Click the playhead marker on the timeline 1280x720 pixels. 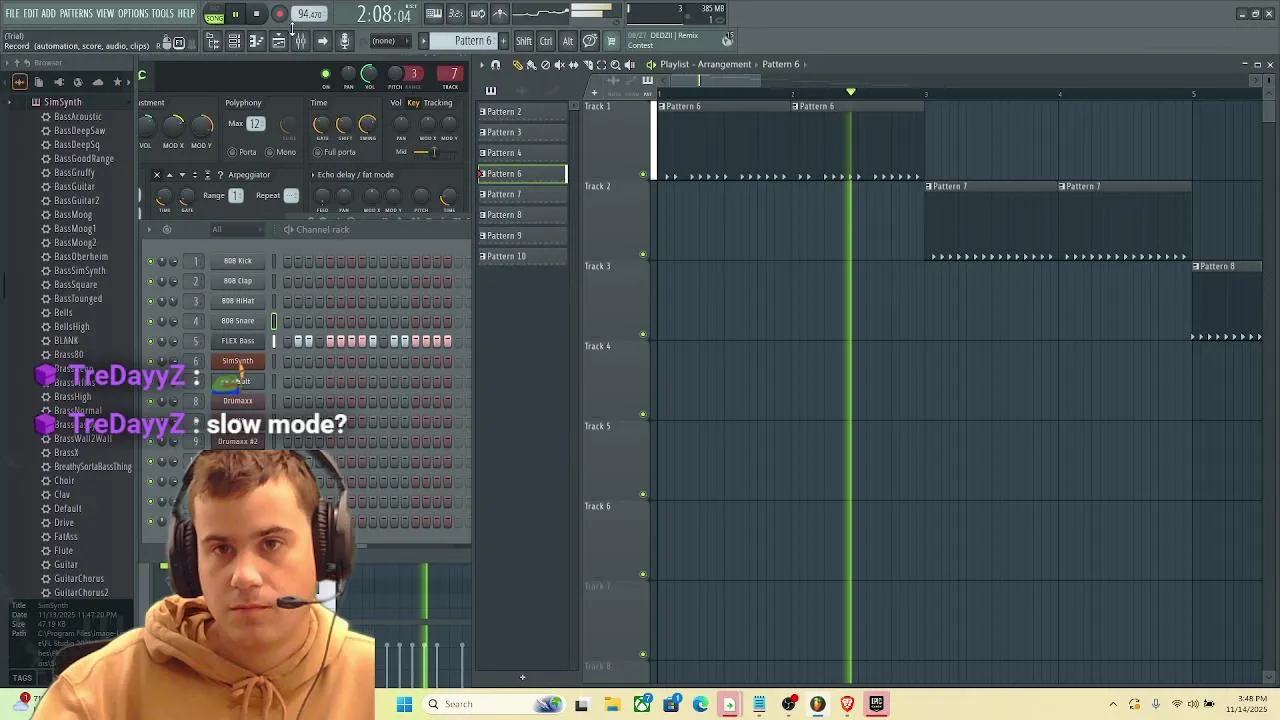(851, 92)
